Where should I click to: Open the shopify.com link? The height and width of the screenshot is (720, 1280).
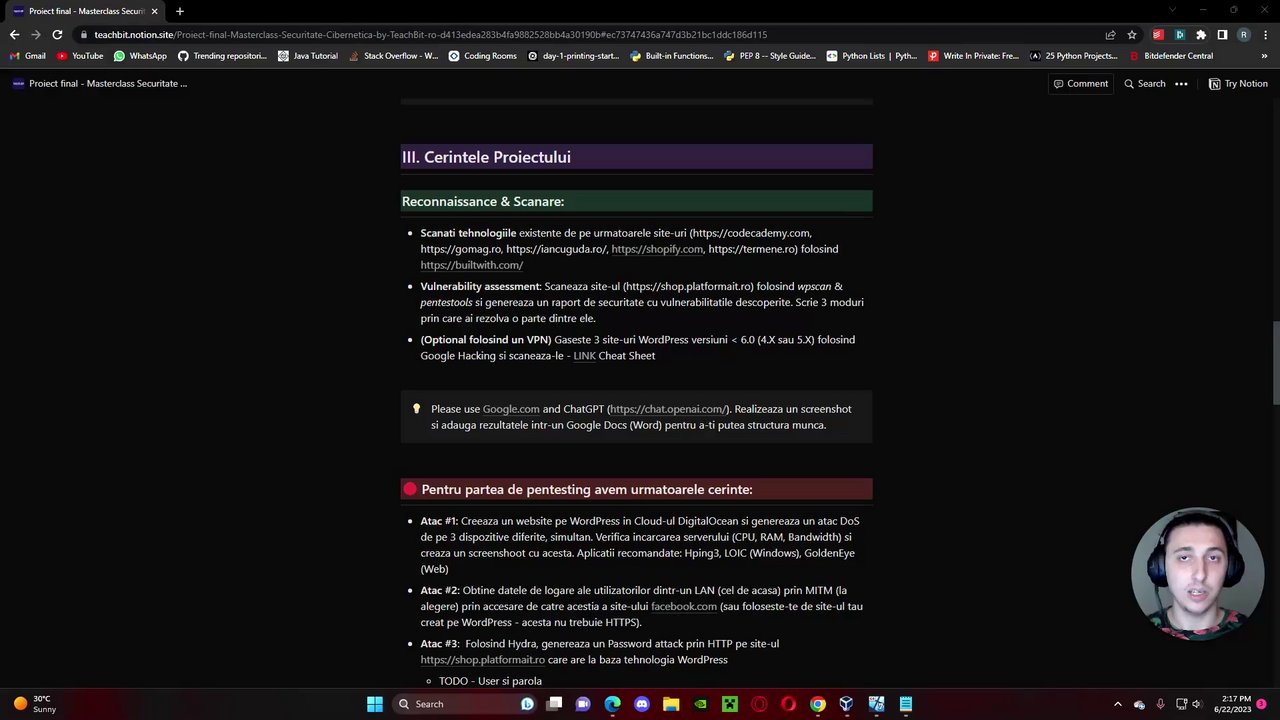(657, 249)
